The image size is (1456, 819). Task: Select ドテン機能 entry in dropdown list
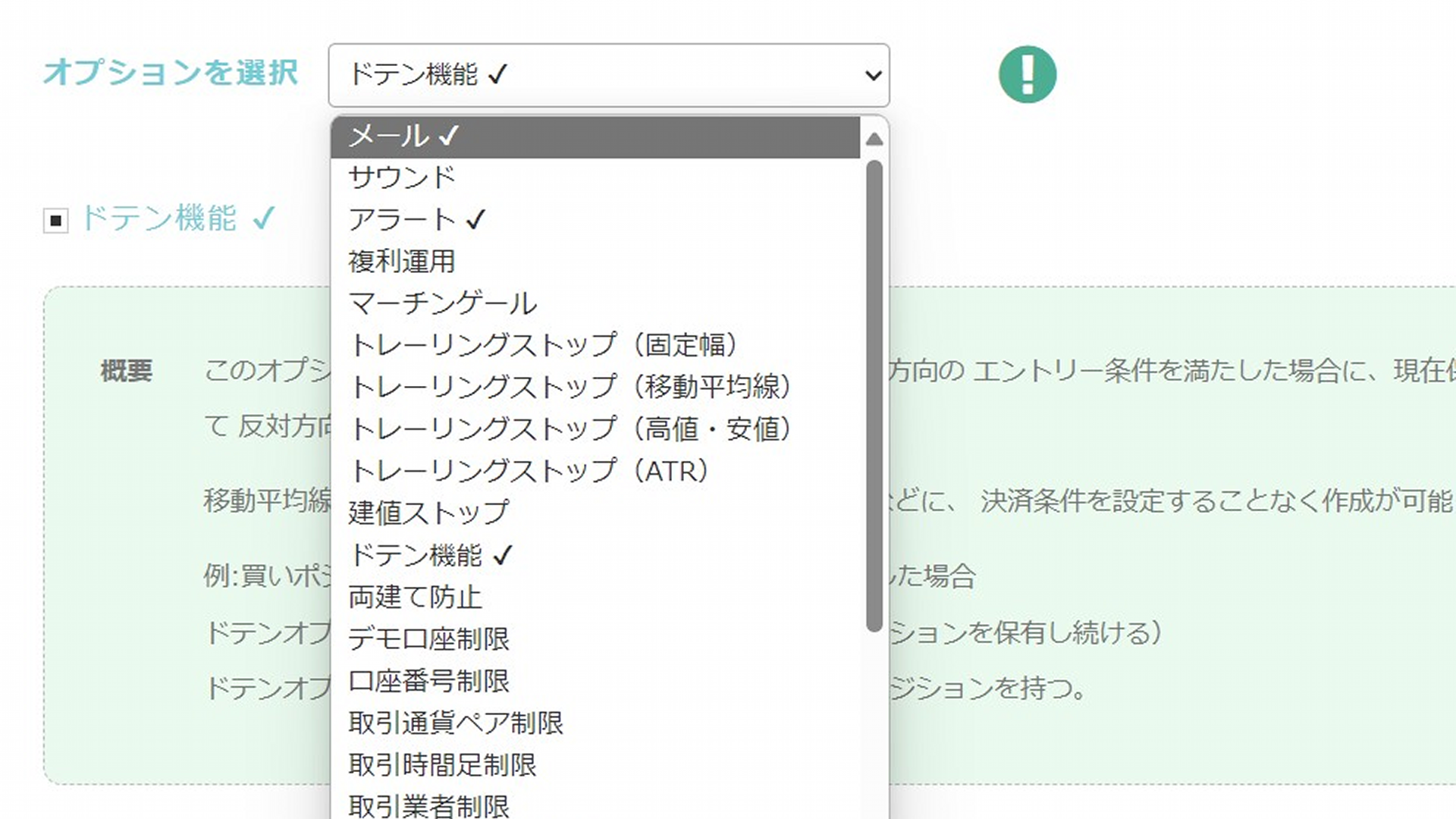coord(595,555)
